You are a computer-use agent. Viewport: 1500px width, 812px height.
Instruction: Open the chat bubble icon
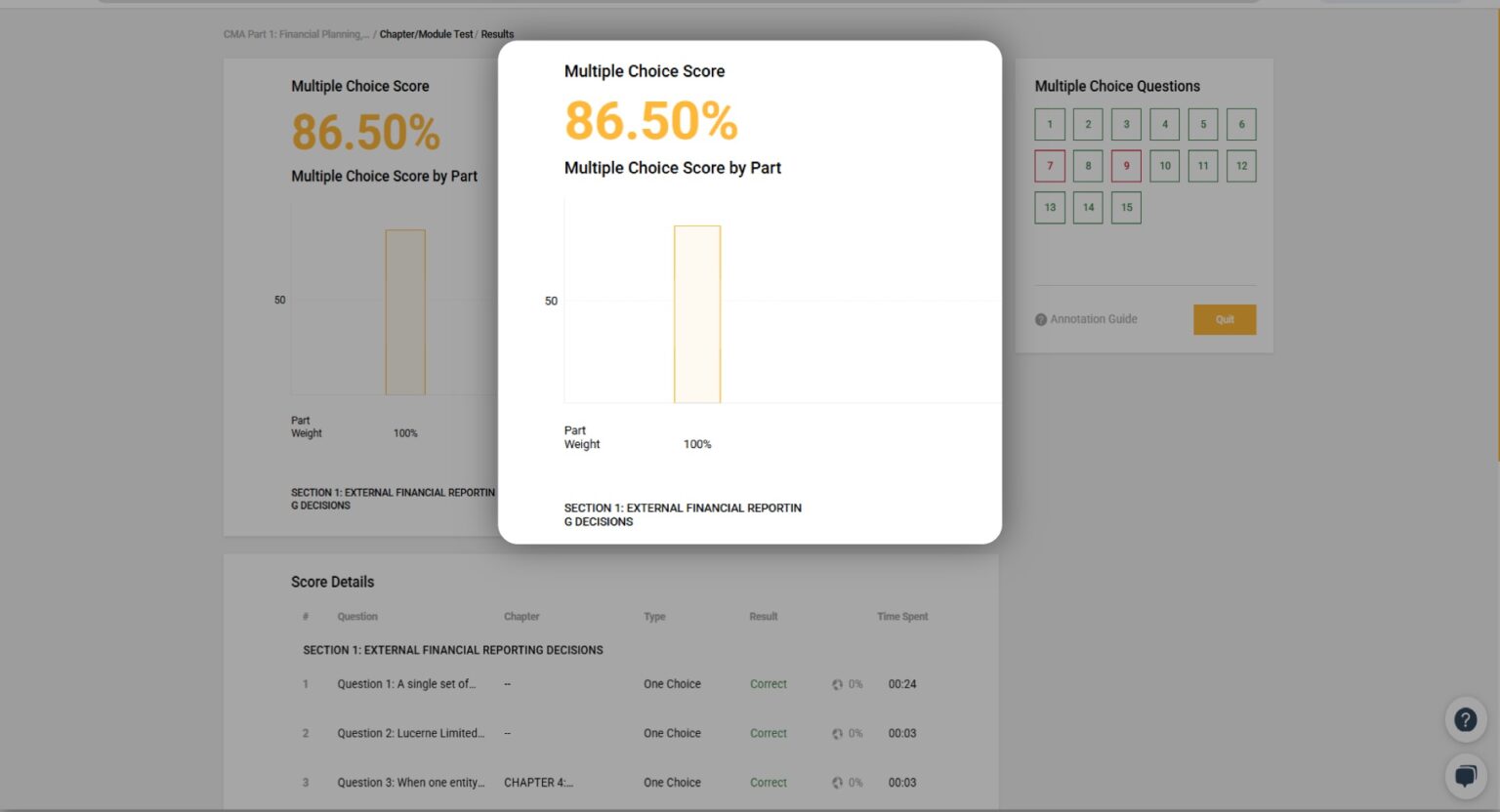[1465, 777]
